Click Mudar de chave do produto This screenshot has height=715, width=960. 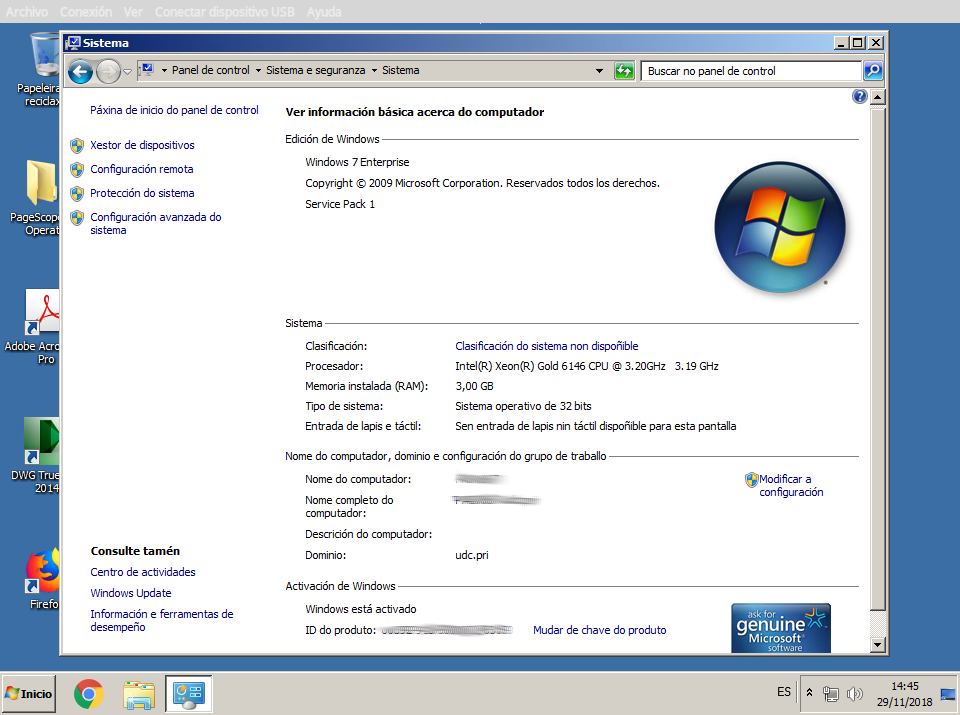pos(599,630)
